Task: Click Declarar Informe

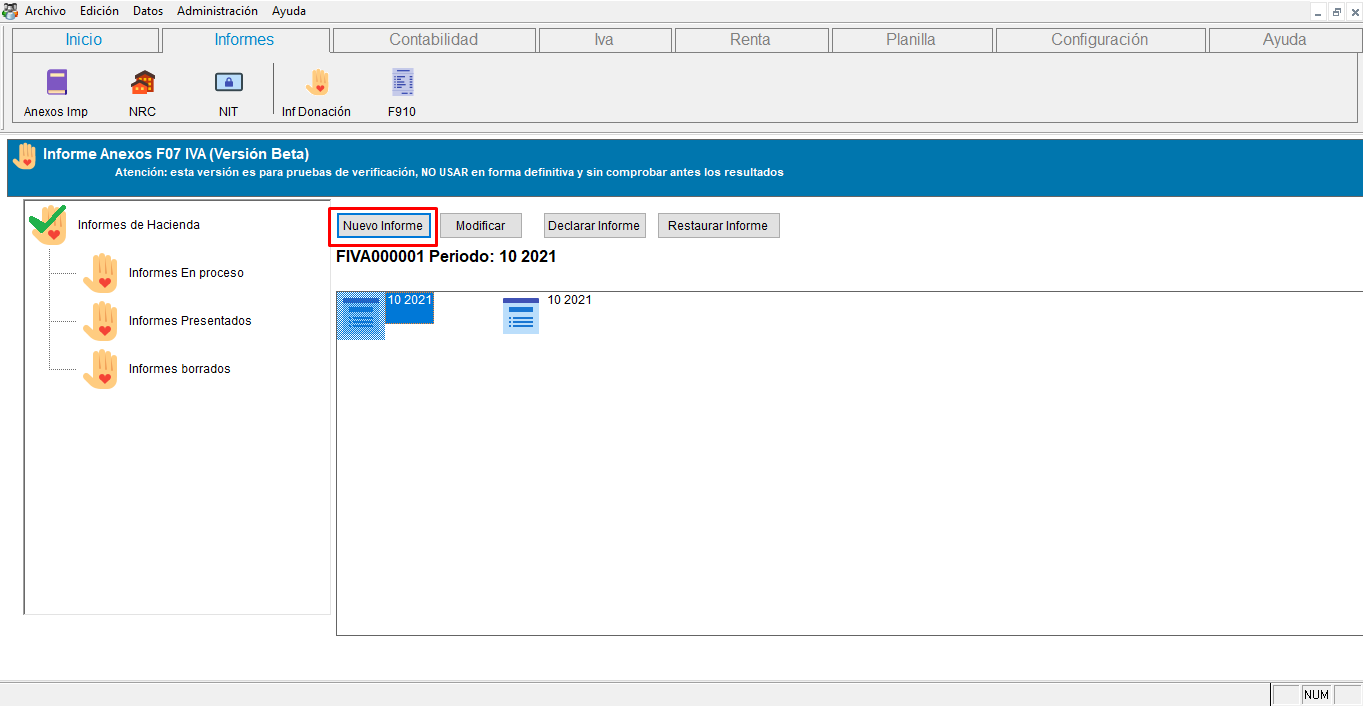Action: point(594,225)
